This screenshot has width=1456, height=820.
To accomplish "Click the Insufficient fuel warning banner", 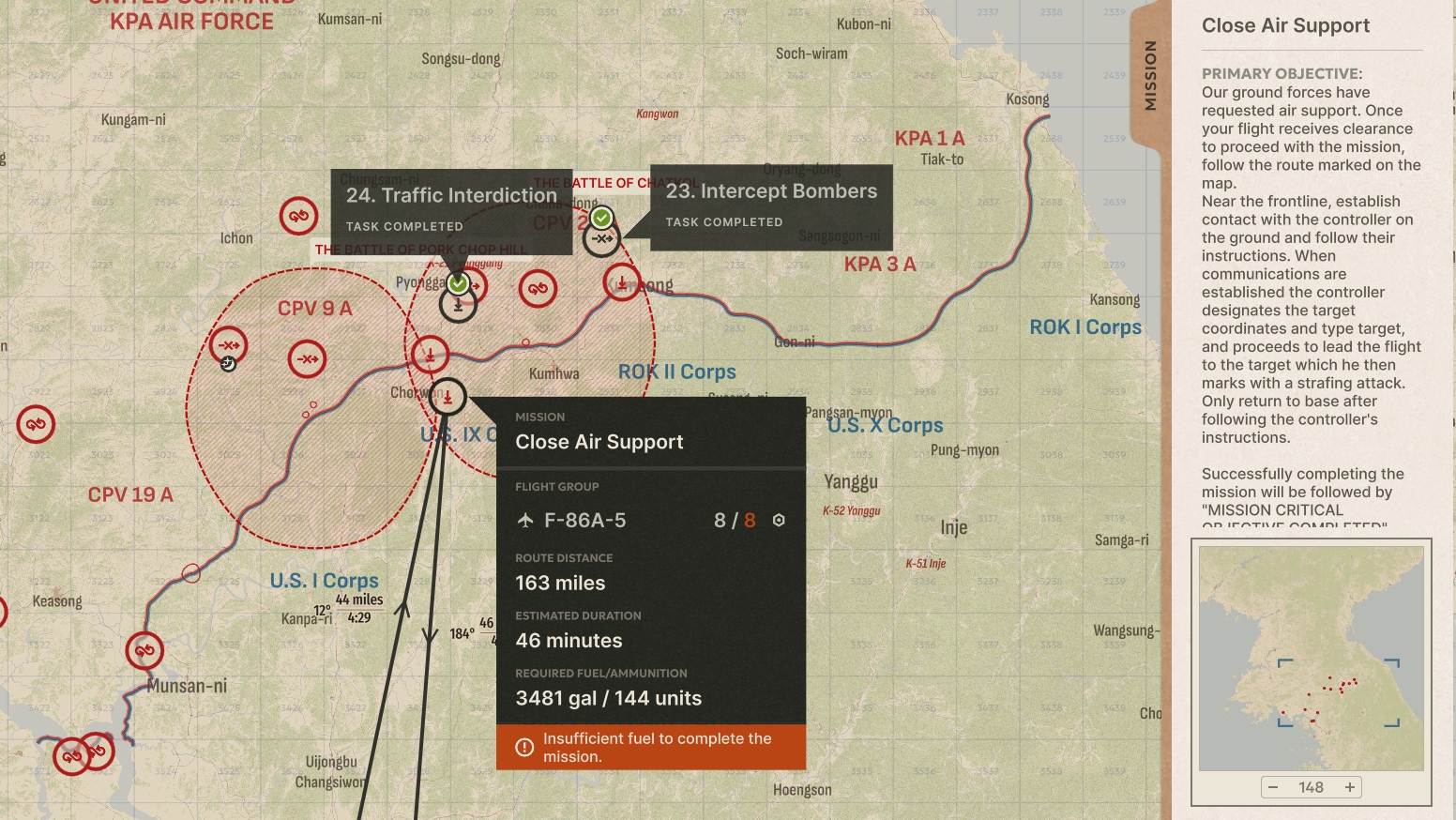I will point(651,748).
